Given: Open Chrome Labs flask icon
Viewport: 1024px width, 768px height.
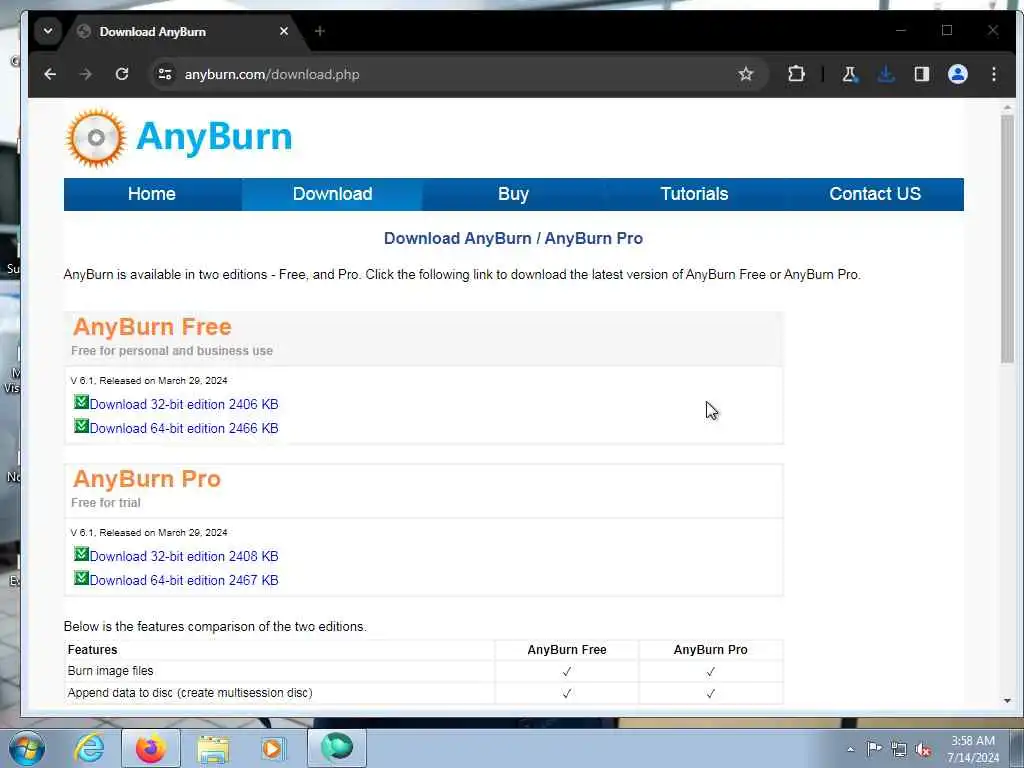Looking at the screenshot, I should coord(850,74).
